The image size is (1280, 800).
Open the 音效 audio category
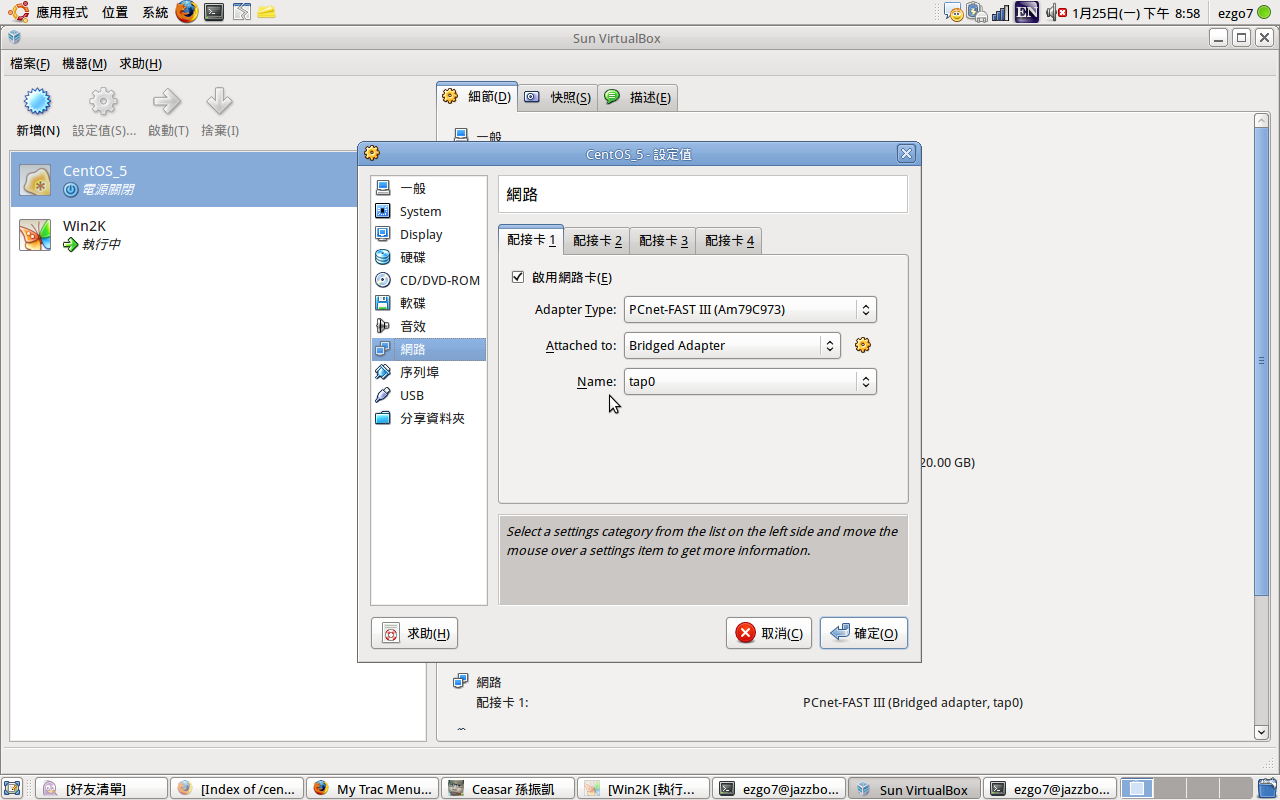pos(428,326)
